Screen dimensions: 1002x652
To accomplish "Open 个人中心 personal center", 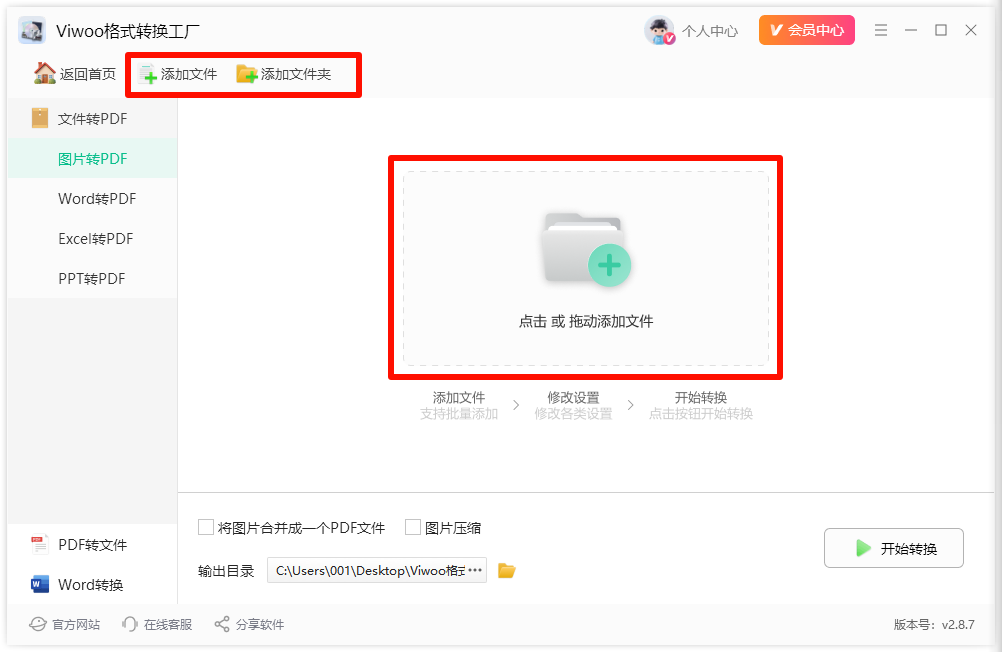I will [710, 31].
